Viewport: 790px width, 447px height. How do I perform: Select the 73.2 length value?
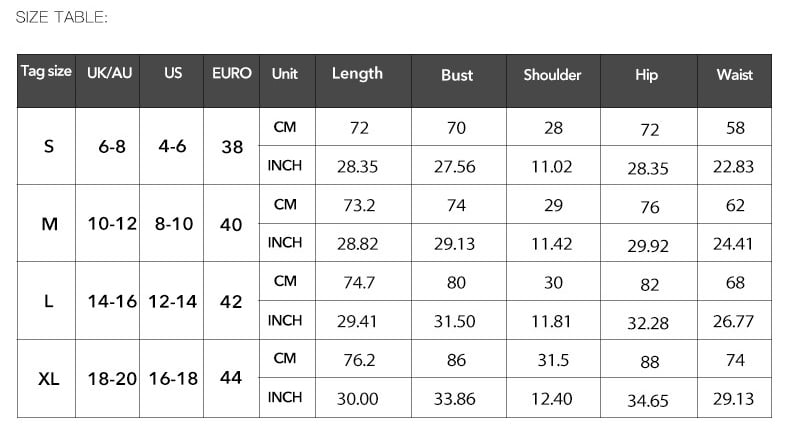[359, 205]
